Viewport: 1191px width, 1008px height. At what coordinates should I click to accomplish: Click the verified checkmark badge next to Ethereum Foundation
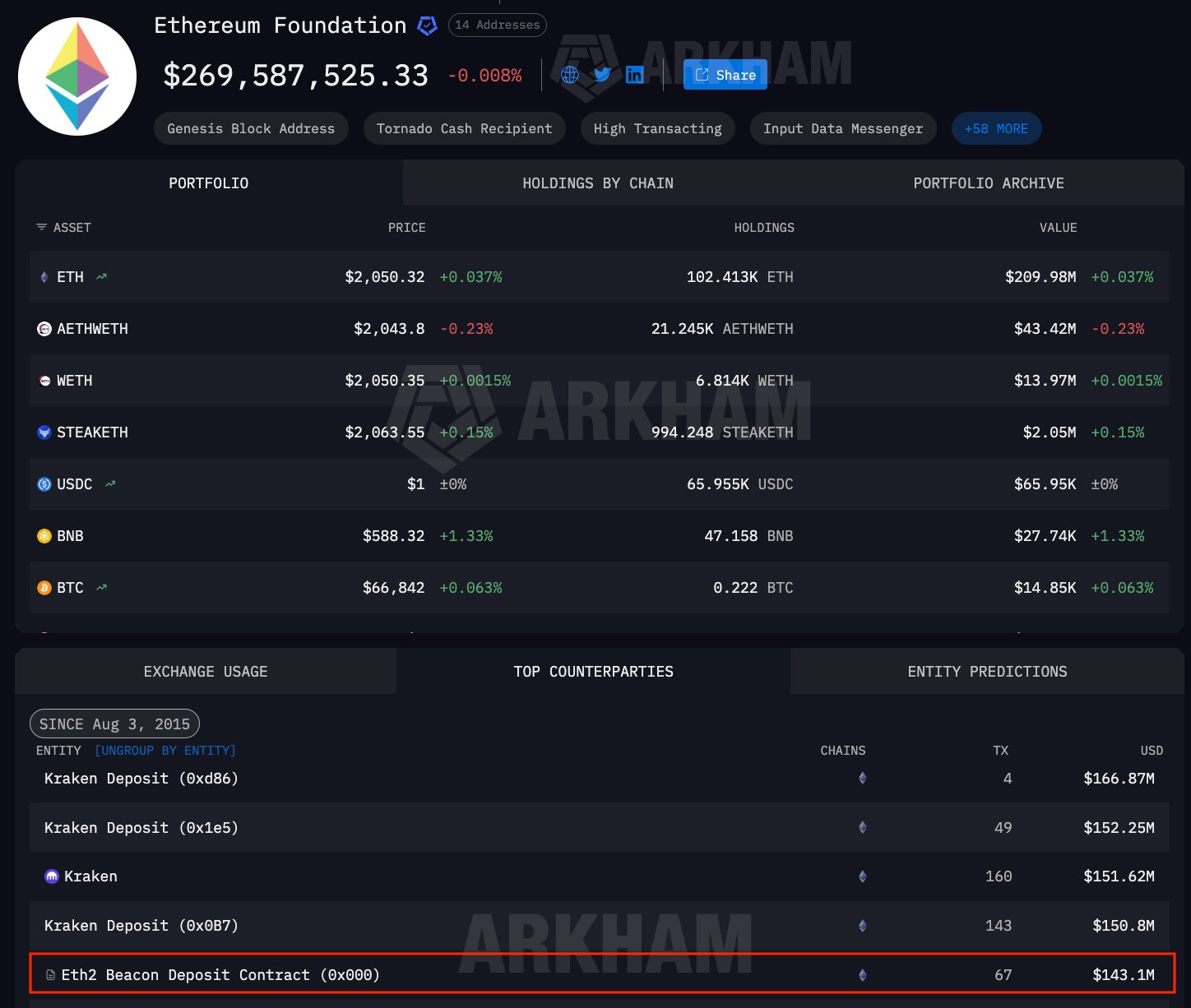click(426, 25)
